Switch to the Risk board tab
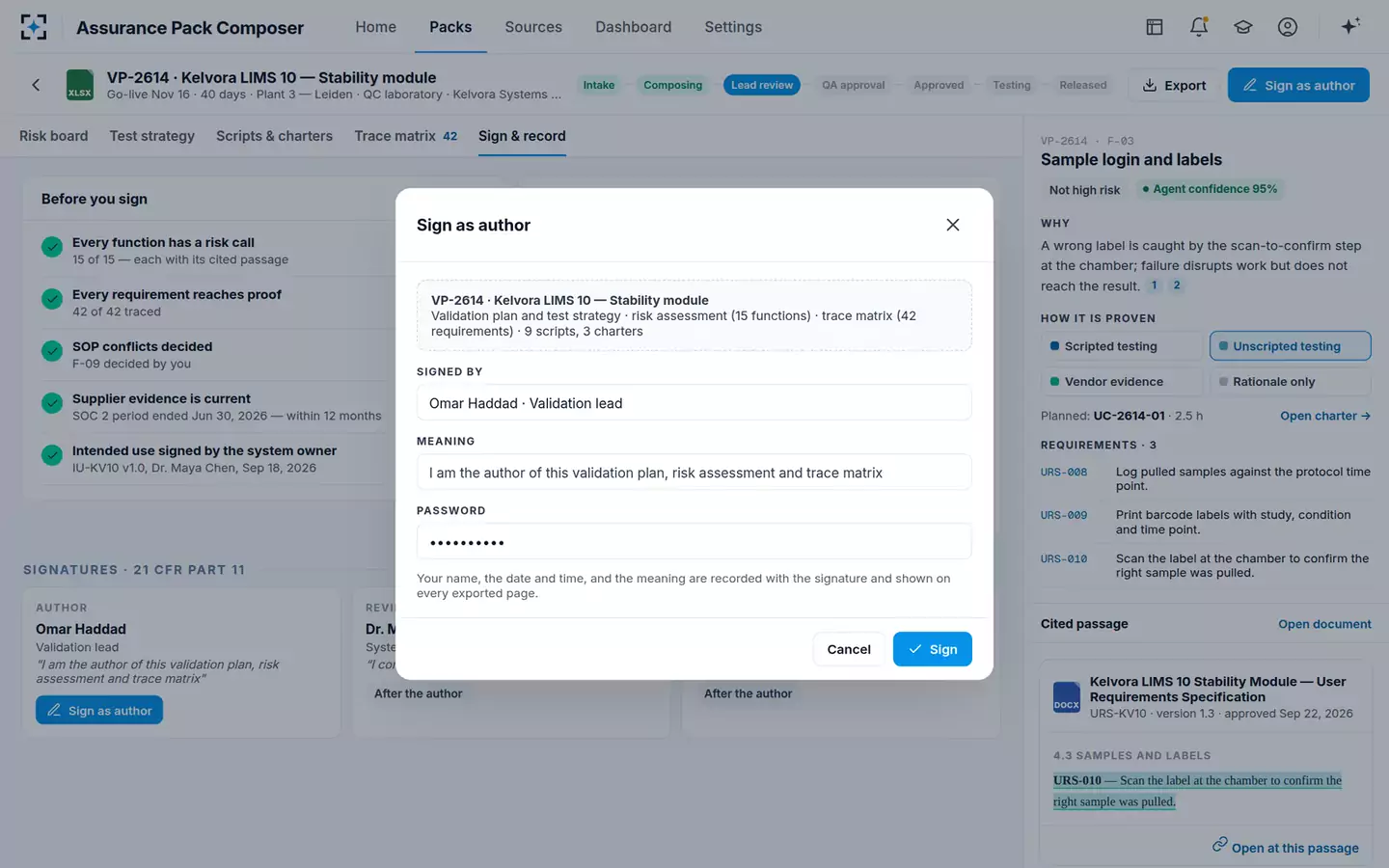 pyautogui.click(x=53, y=136)
